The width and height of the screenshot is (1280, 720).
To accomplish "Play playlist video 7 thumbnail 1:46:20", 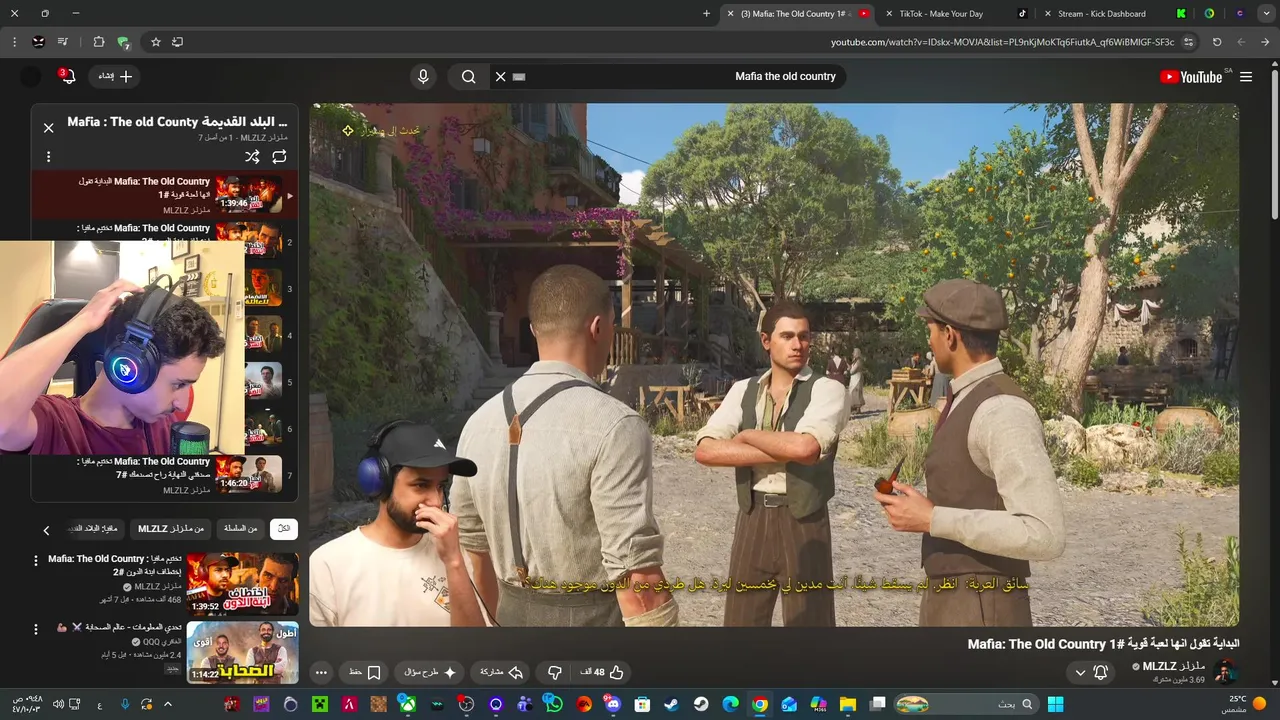I will click(248, 473).
